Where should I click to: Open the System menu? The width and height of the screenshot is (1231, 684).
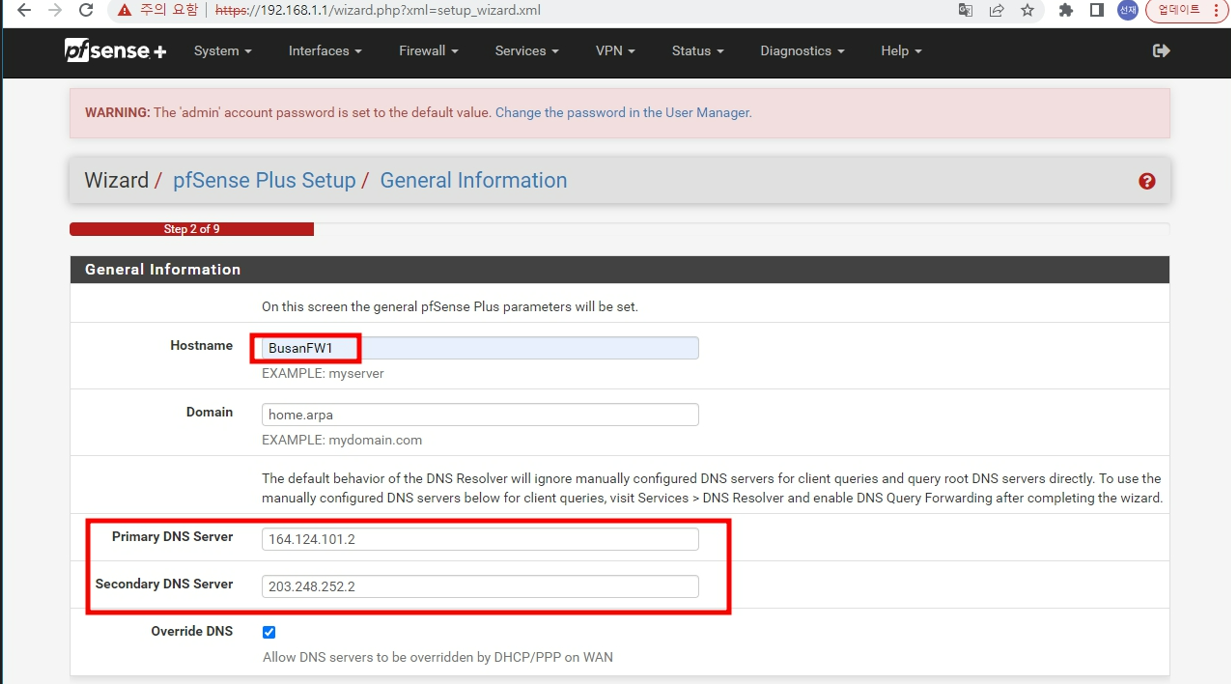click(x=222, y=51)
